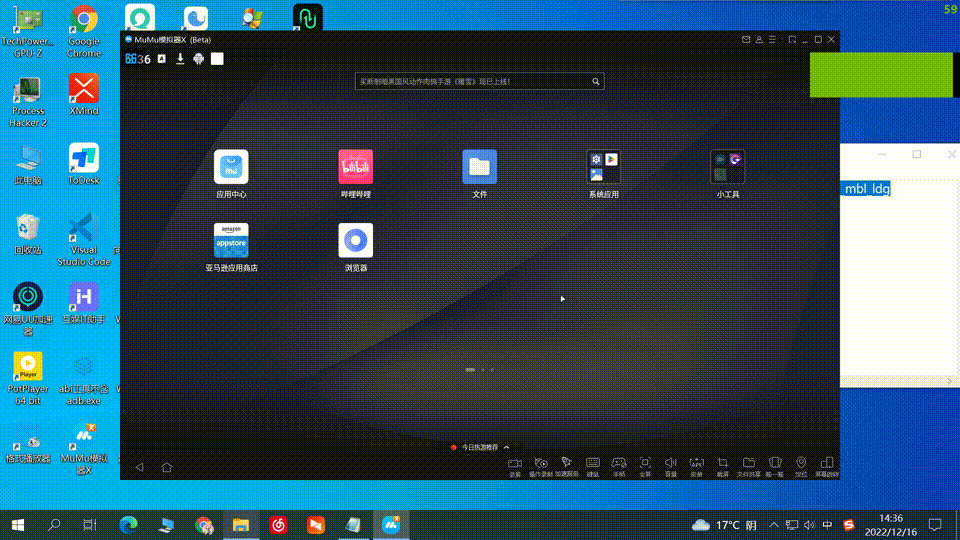Open MuMu模拟器X desktop shortcut
Viewport: 960px width, 540px height.
pos(84,448)
